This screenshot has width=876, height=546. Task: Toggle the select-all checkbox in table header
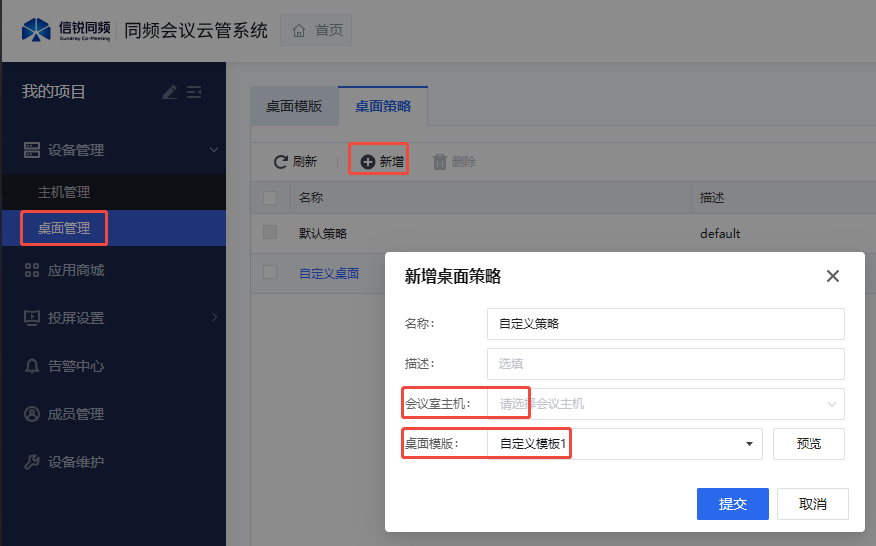pos(270,198)
